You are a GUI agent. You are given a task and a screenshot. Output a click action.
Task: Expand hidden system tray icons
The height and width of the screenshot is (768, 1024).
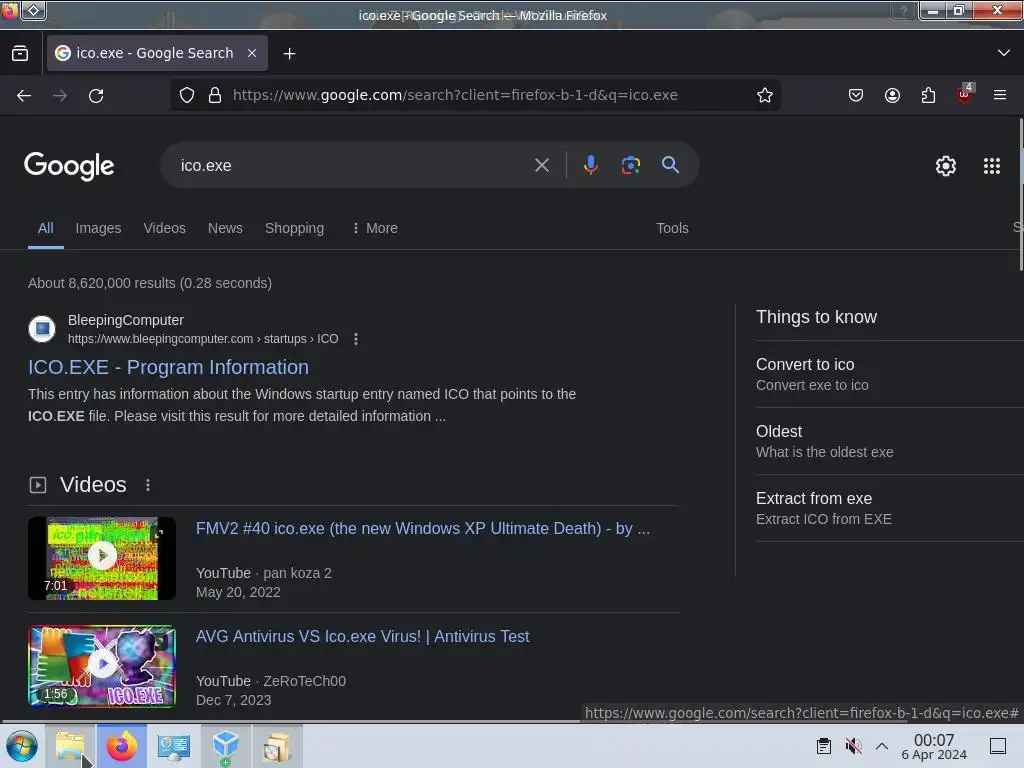pos(882,746)
